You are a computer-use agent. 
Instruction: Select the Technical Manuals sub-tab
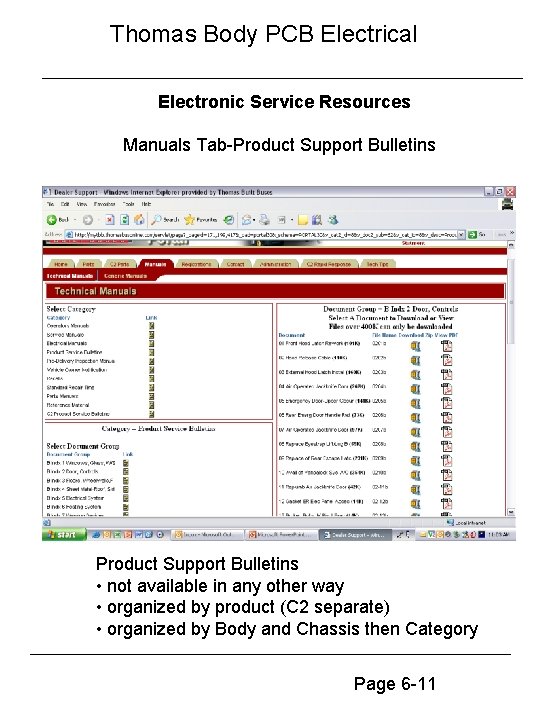click(x=70, y=276)
